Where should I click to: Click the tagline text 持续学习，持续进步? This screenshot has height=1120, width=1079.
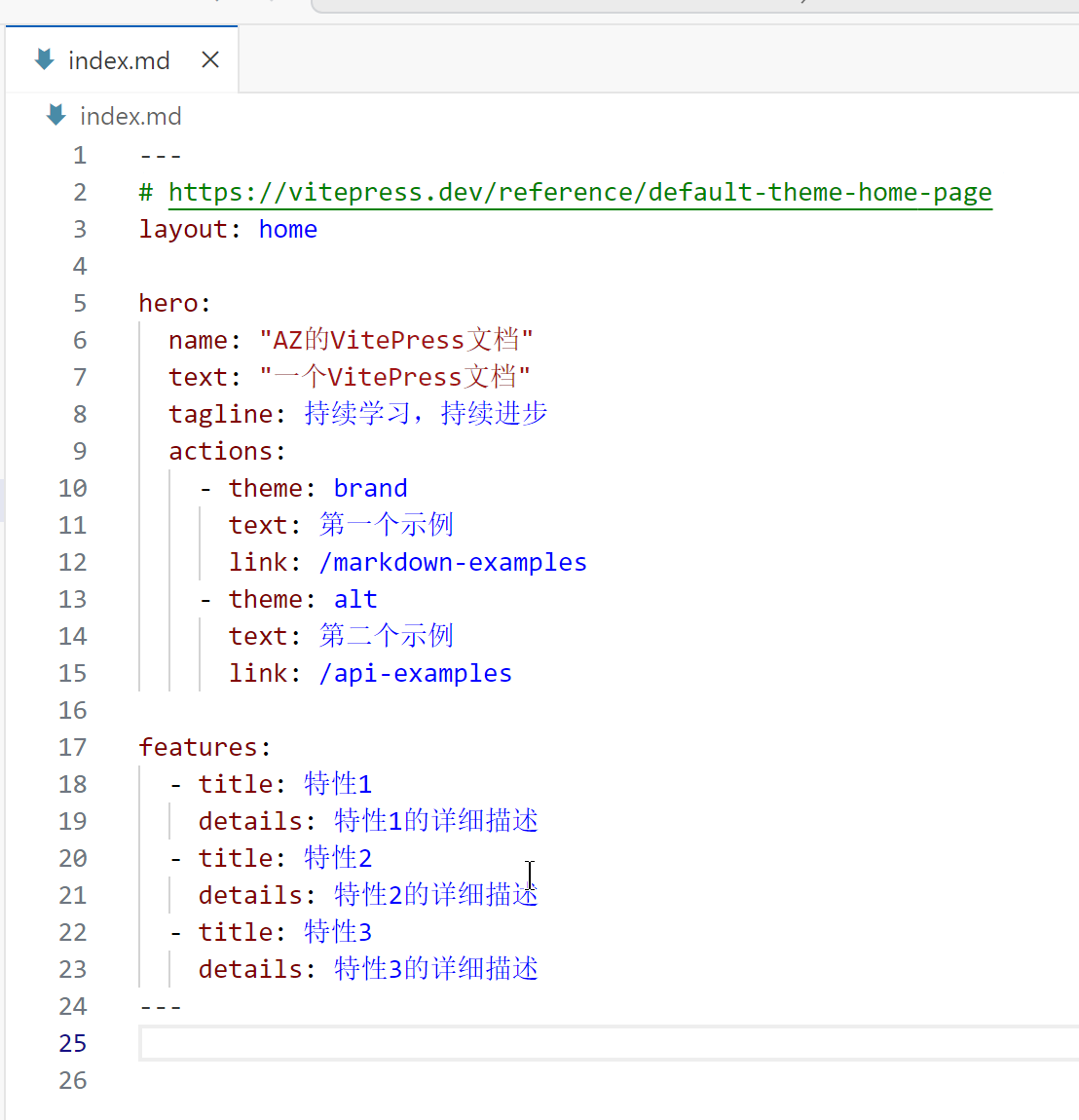click(426, 414)
